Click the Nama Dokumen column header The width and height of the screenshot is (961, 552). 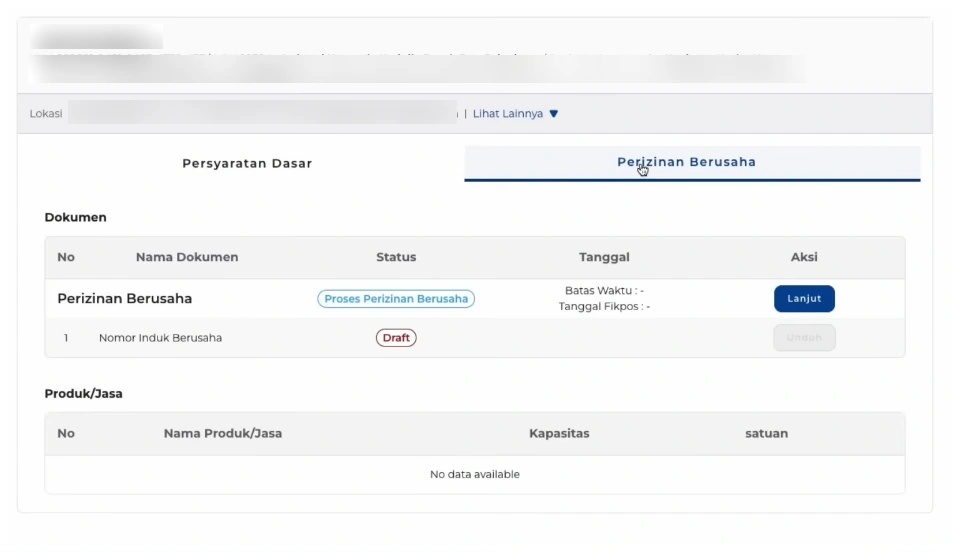click(x=187, y=257)
